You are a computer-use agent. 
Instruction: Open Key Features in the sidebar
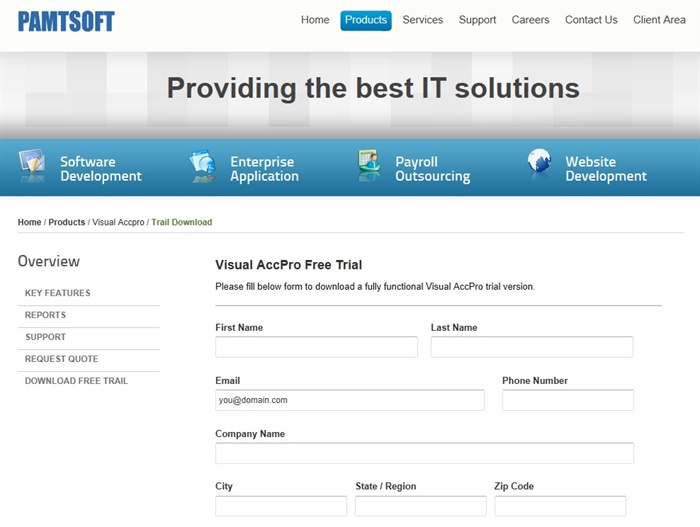(x=58, y=293)
